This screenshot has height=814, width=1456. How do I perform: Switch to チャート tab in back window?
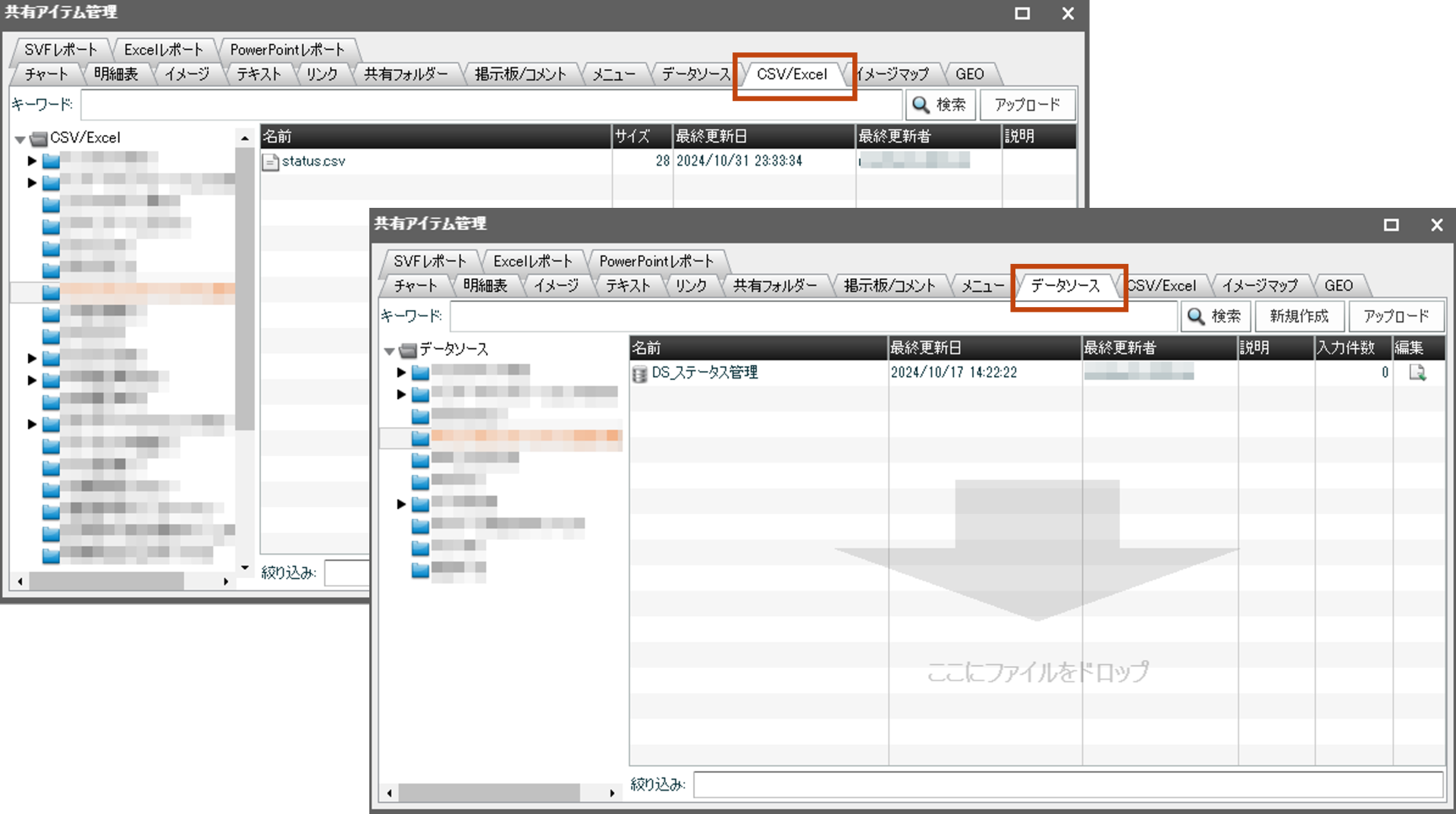point(46,74)
